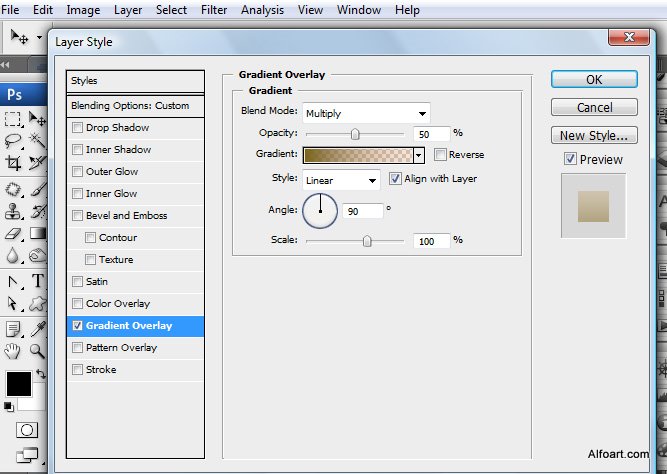This screenshot has height=474, width=667.
Task: Select the Hand tool
Action: 13,350
